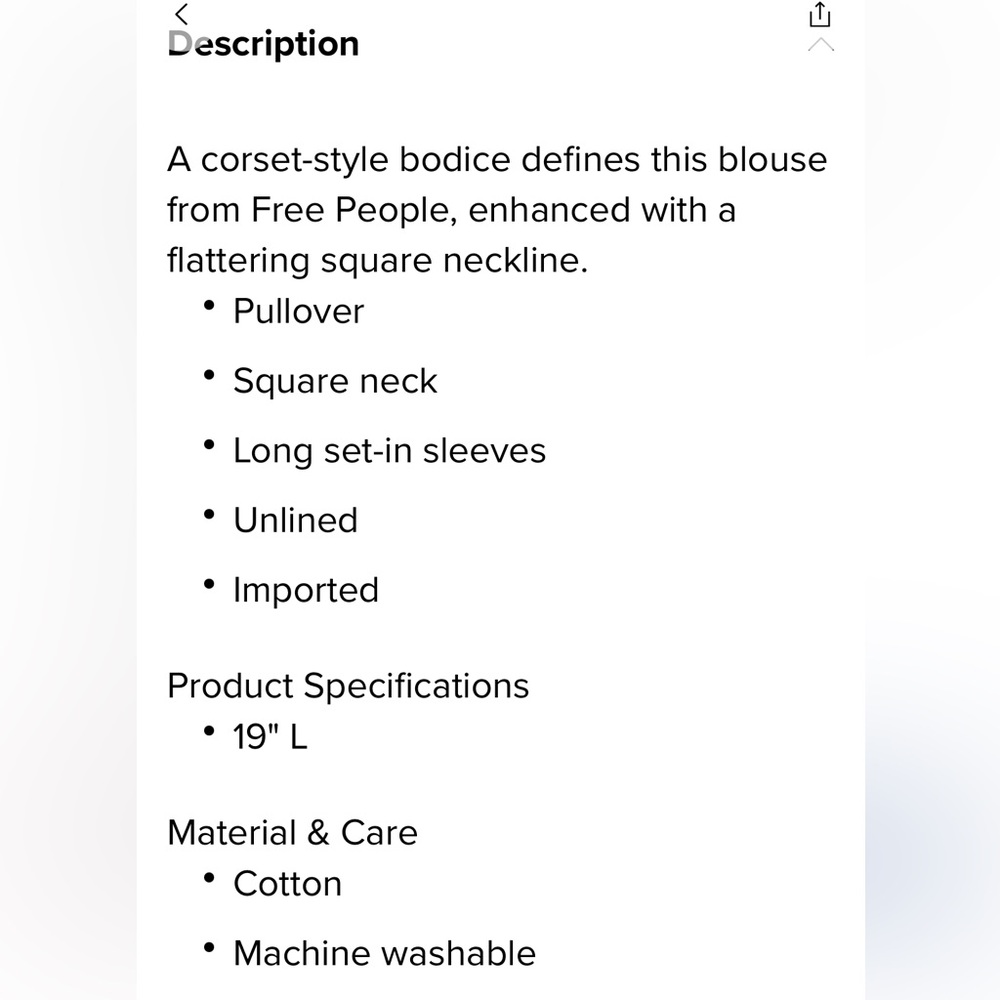The image size is (1000, 1000).
Task: Click the bullet dot before Imported
Action: click(x=209, y=584)
